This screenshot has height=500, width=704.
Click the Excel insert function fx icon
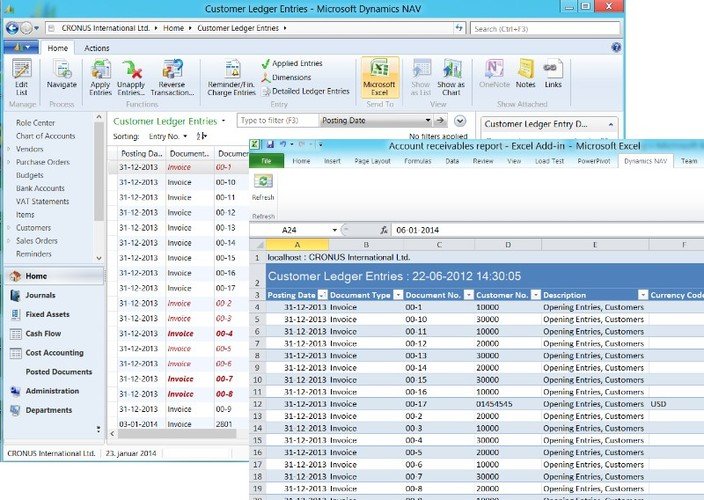(384, 230)
